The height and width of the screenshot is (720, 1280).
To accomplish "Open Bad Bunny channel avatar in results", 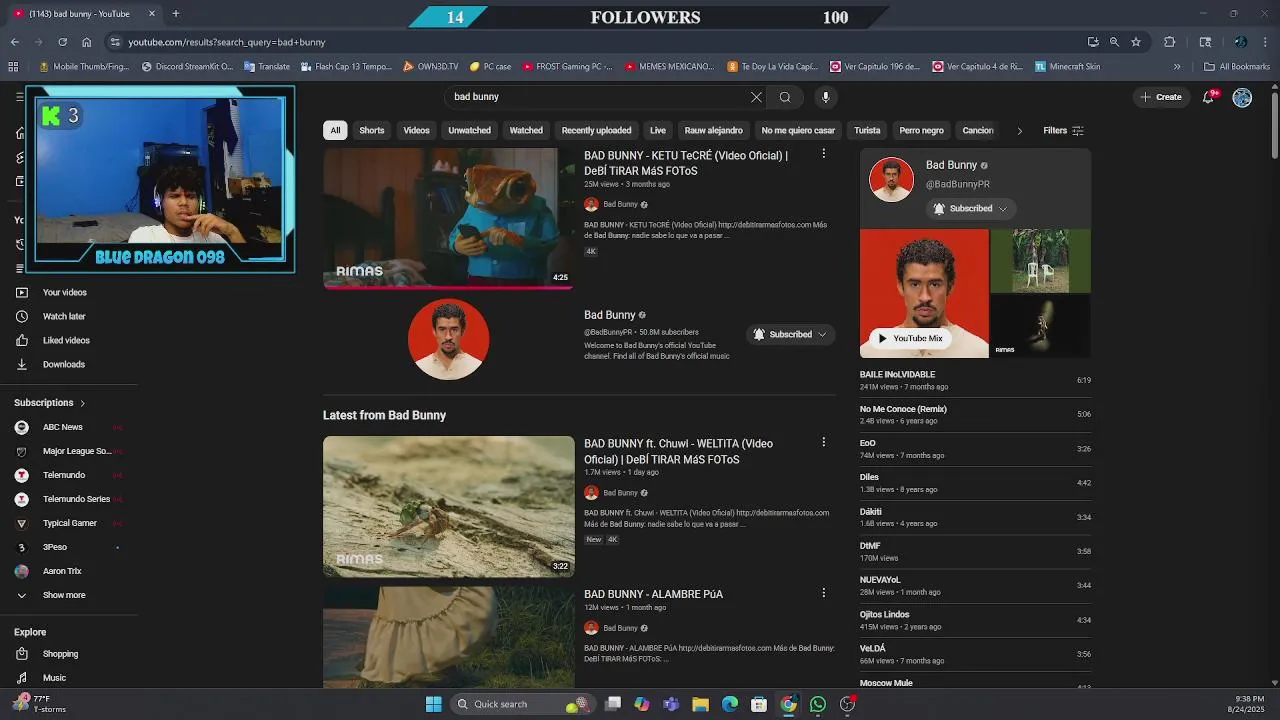I will (448, 339).
